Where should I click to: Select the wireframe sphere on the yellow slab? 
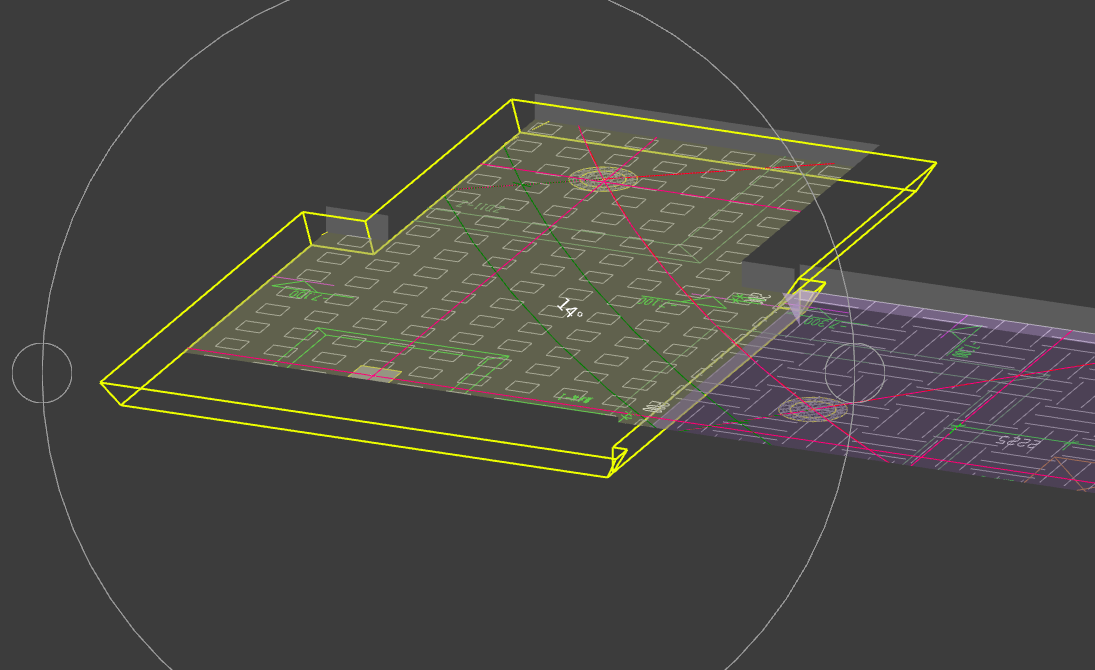tap(603, 179)
